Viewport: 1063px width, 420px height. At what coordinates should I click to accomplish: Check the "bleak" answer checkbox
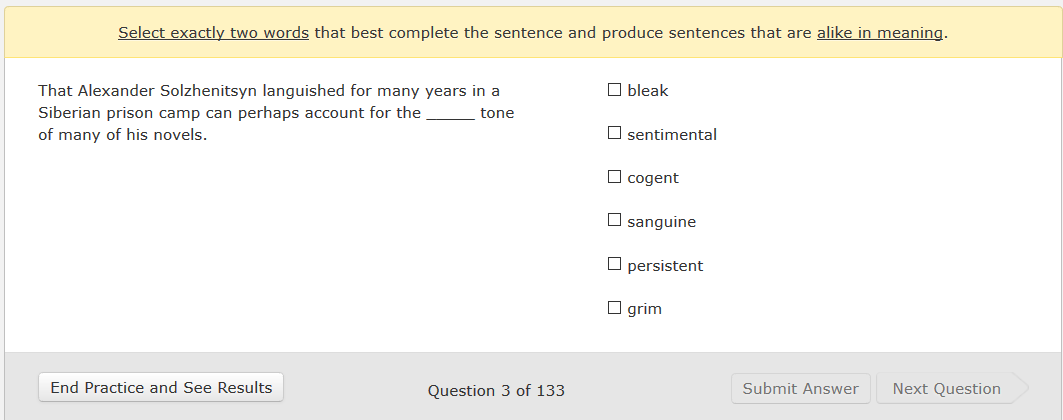pyautogui.click(x=615, y=90)
